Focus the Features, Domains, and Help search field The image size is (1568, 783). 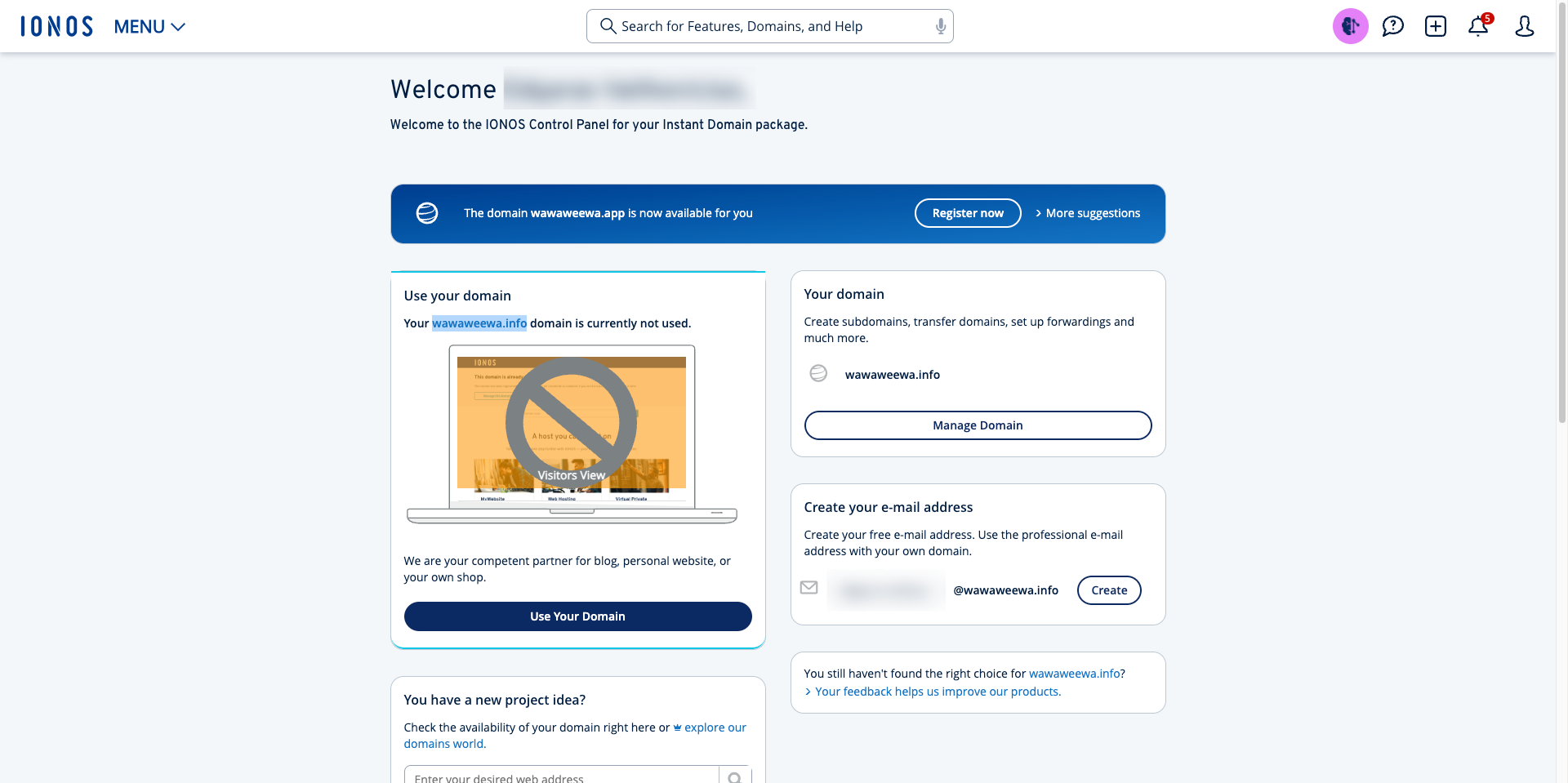click(x=769, y=26)
